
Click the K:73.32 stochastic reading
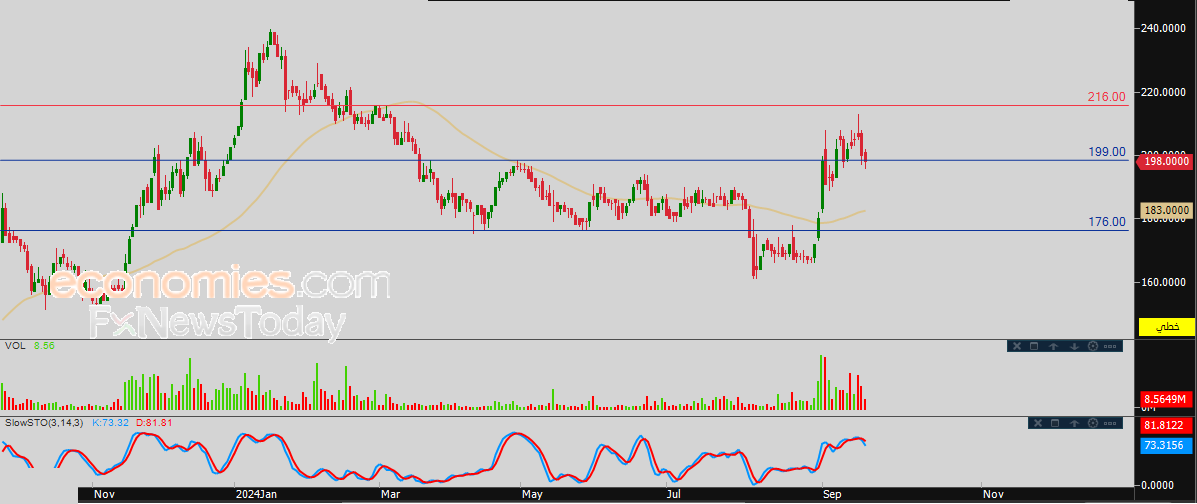point(110,422)
